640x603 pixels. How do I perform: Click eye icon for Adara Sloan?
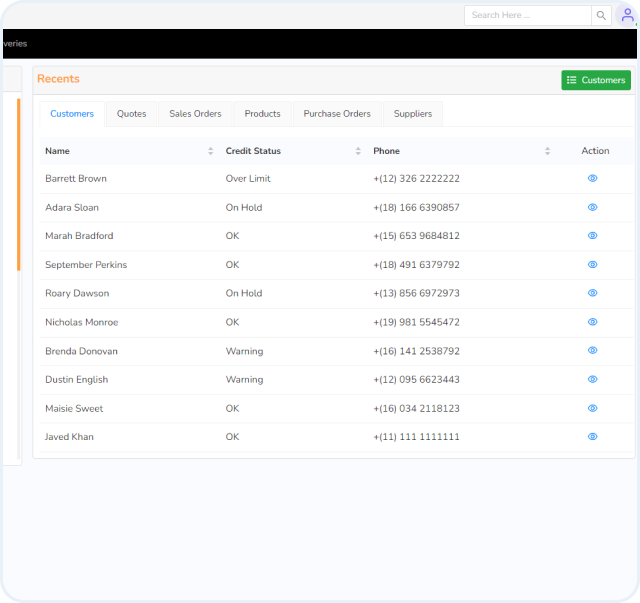click(x=592, y=207)
